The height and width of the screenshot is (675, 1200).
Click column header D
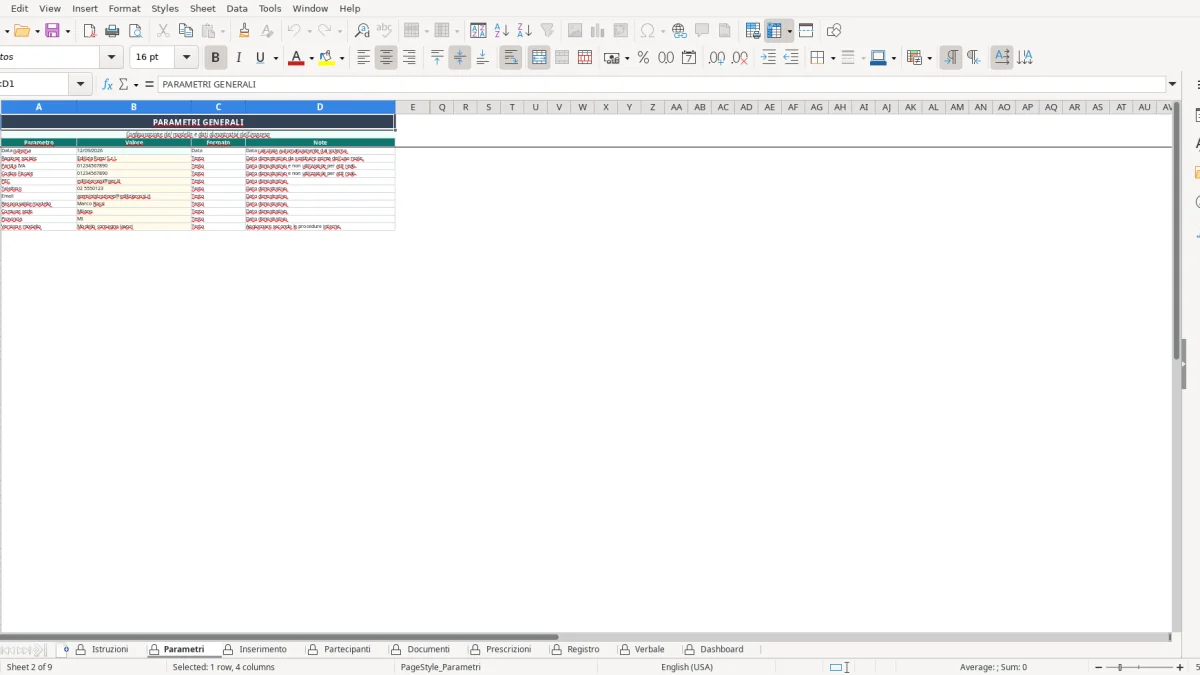[x=320, y=107]
